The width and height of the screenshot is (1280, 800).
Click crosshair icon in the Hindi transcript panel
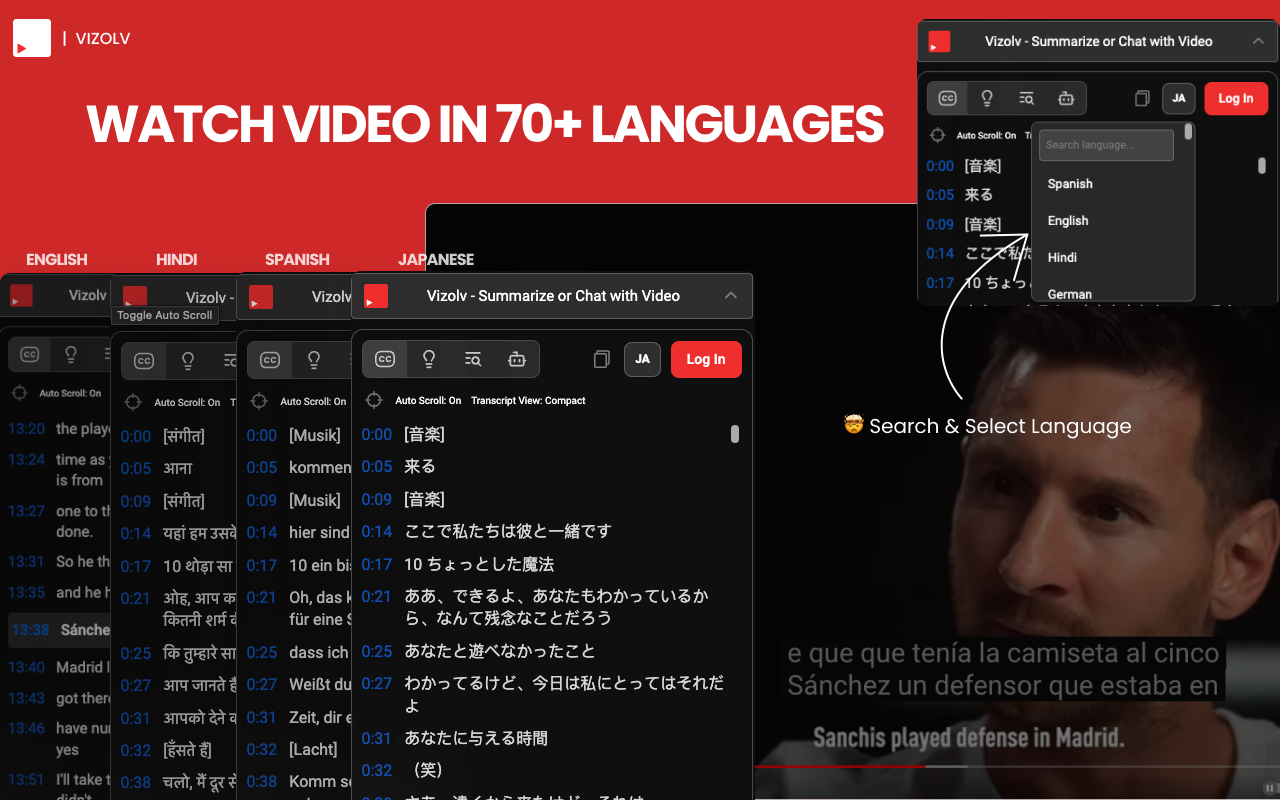point(133,402)
